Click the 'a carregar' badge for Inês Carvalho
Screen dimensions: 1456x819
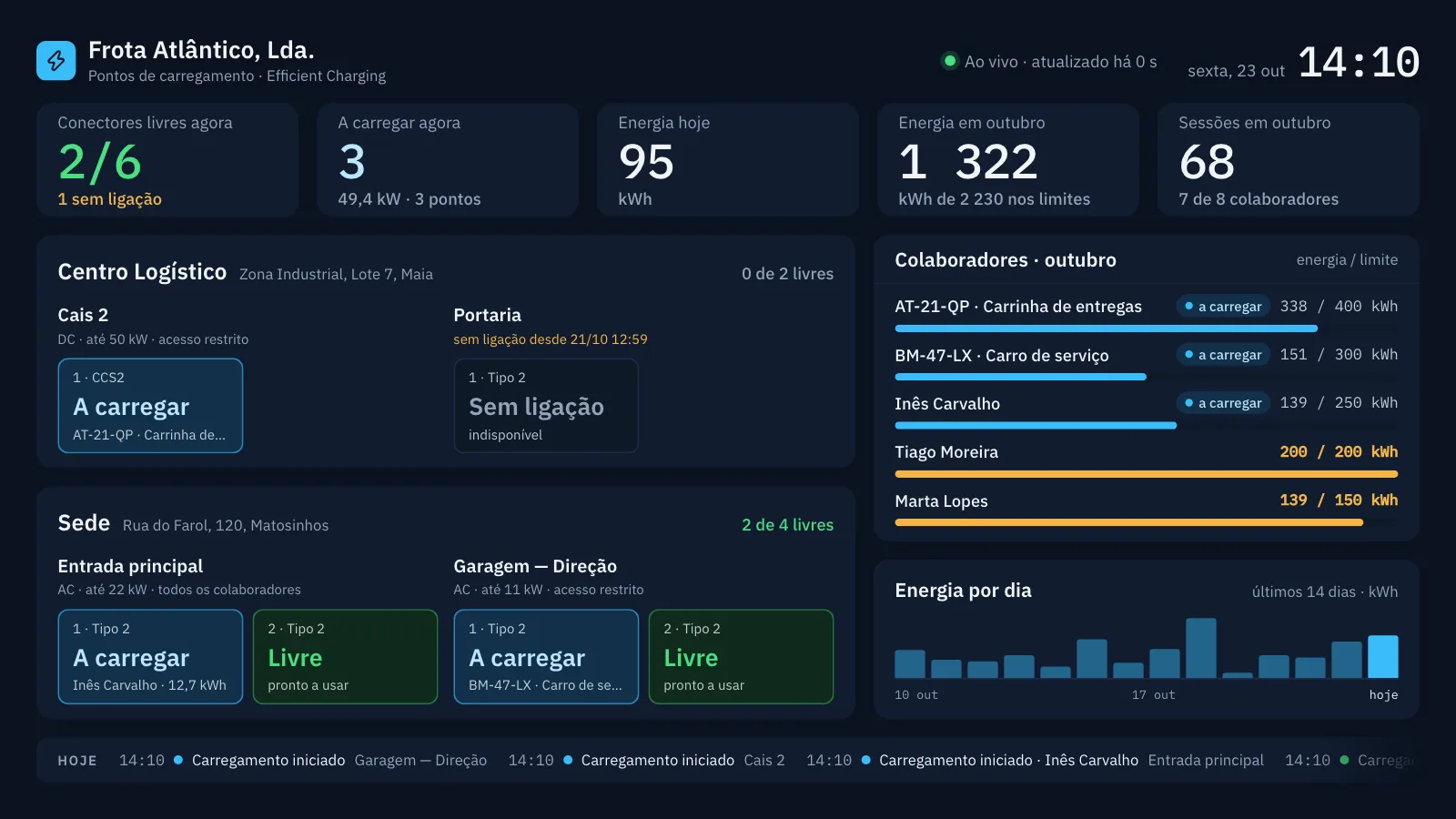(1224, 403)
